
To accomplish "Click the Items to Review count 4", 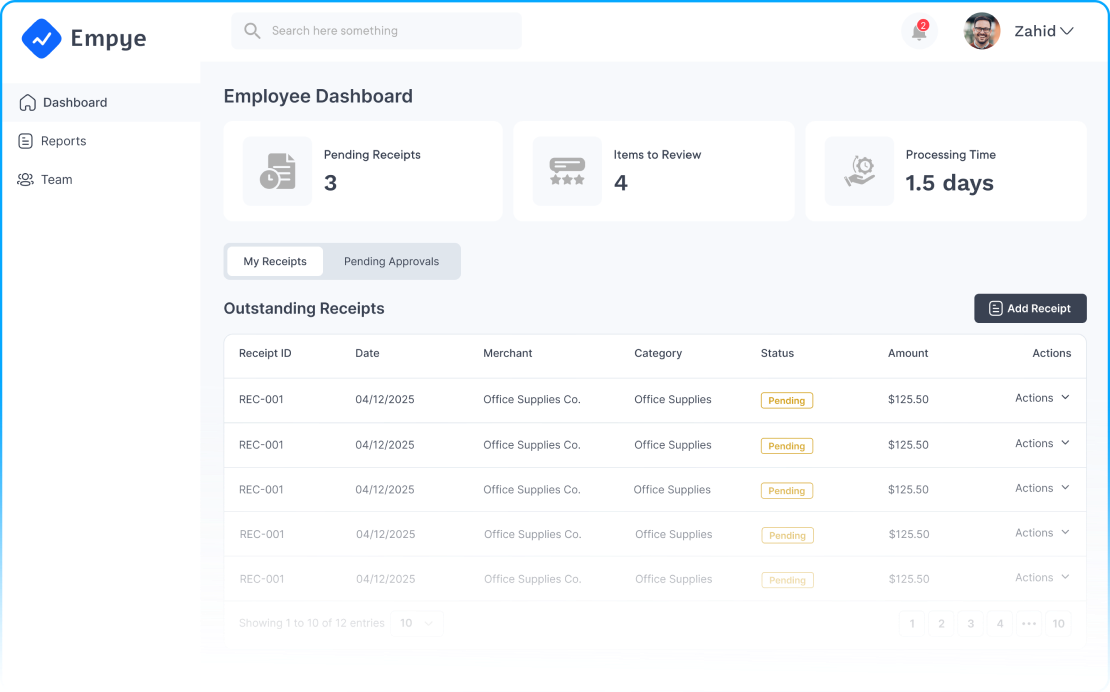I will [x=620, y=183].
